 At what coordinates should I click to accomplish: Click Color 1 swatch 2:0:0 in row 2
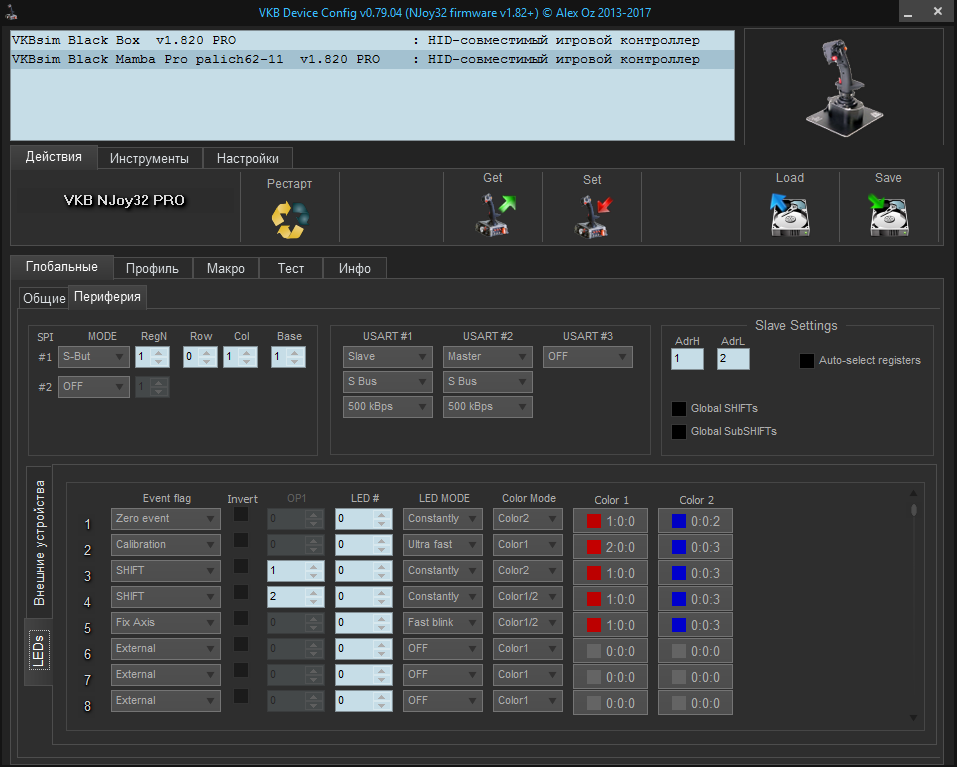[610, 547]
